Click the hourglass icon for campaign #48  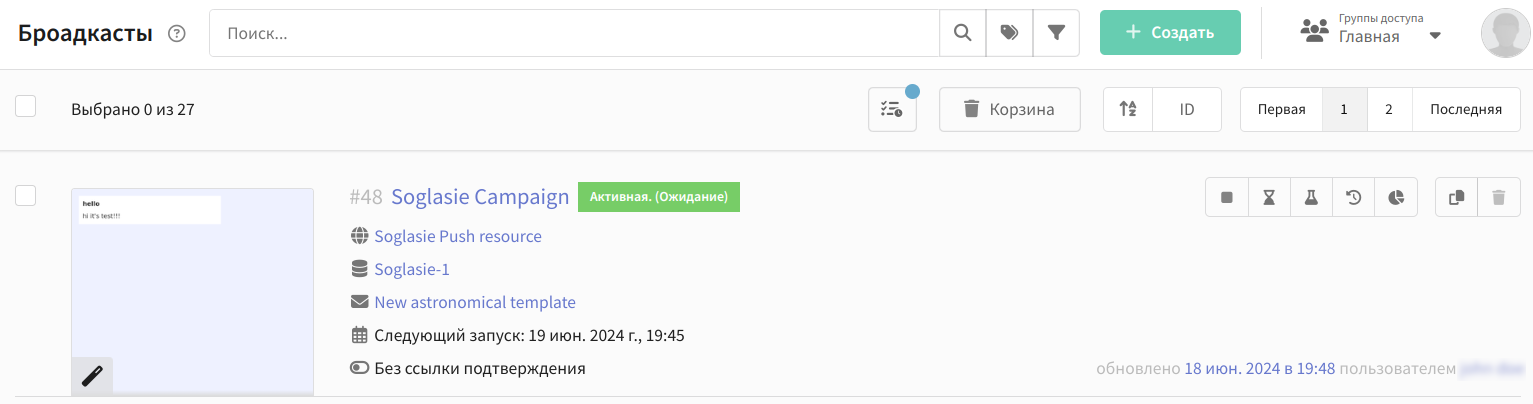click(1269, 198)
